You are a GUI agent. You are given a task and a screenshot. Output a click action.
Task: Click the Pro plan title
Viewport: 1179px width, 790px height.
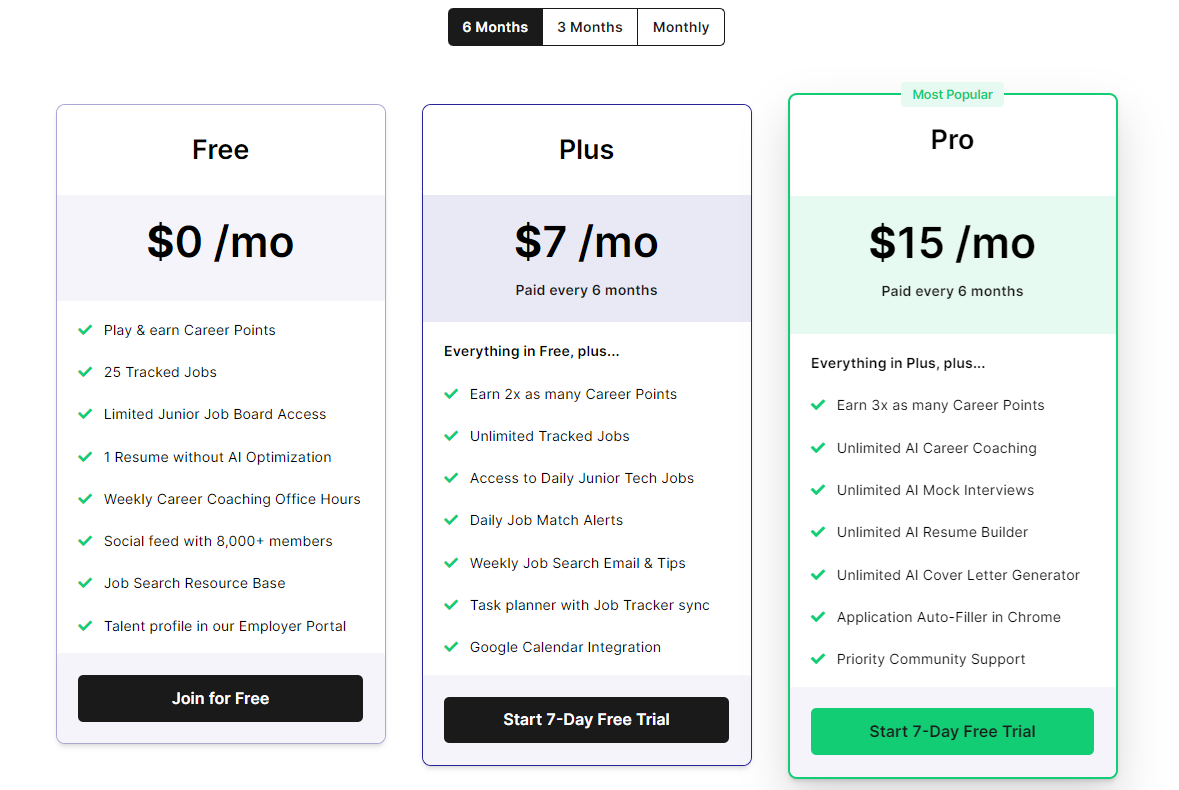pyautogui.click(x=952, y=140)
